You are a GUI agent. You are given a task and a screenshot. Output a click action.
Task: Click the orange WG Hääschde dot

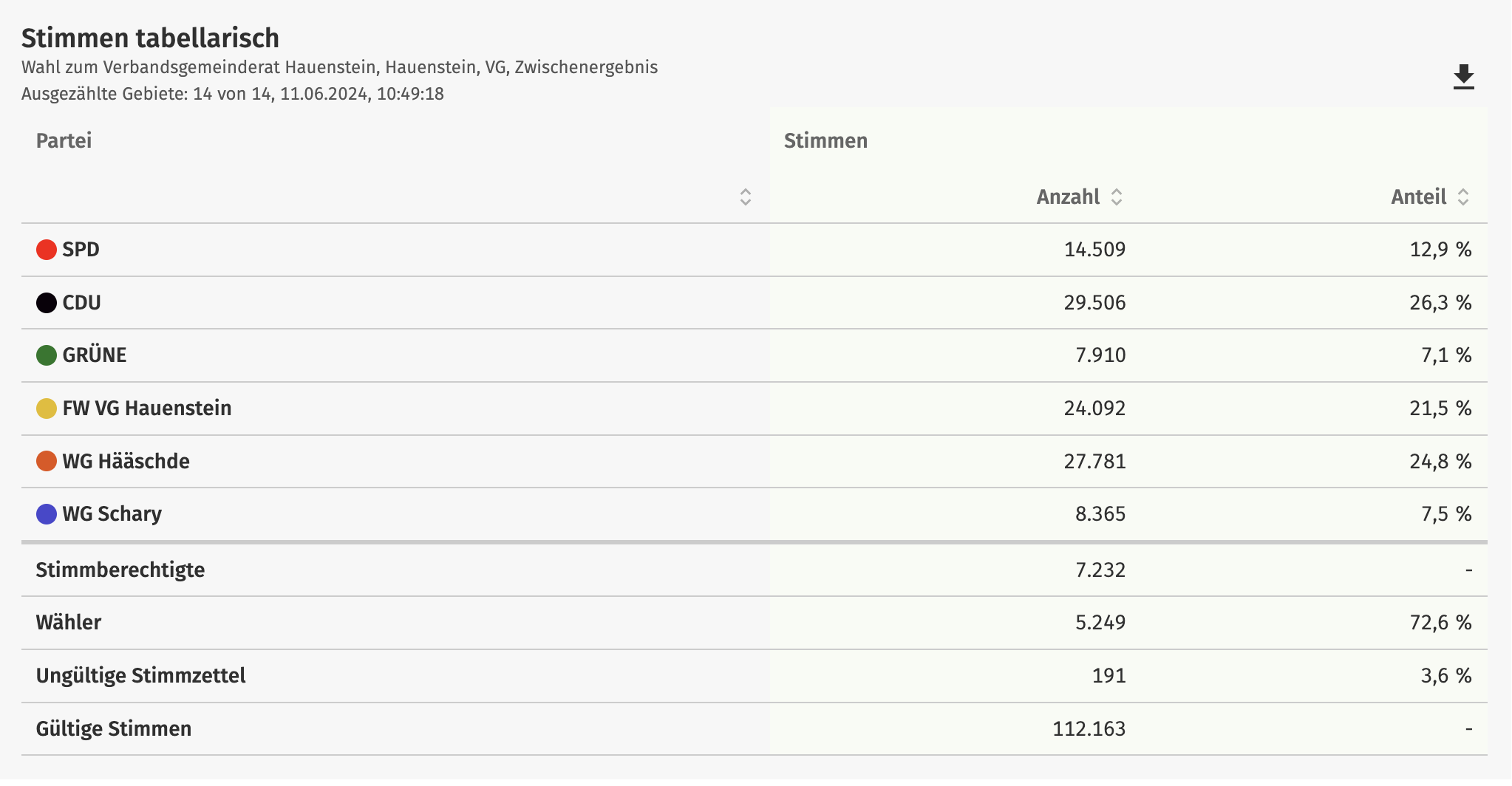pos(47,461)
